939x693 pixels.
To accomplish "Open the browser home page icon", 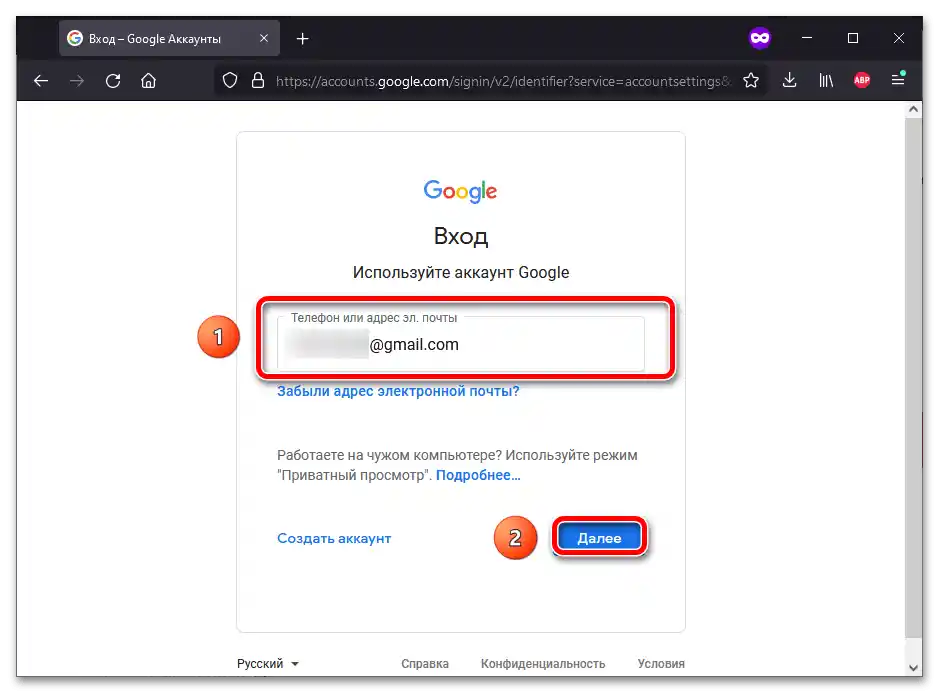I will click(x=149, y=81).
